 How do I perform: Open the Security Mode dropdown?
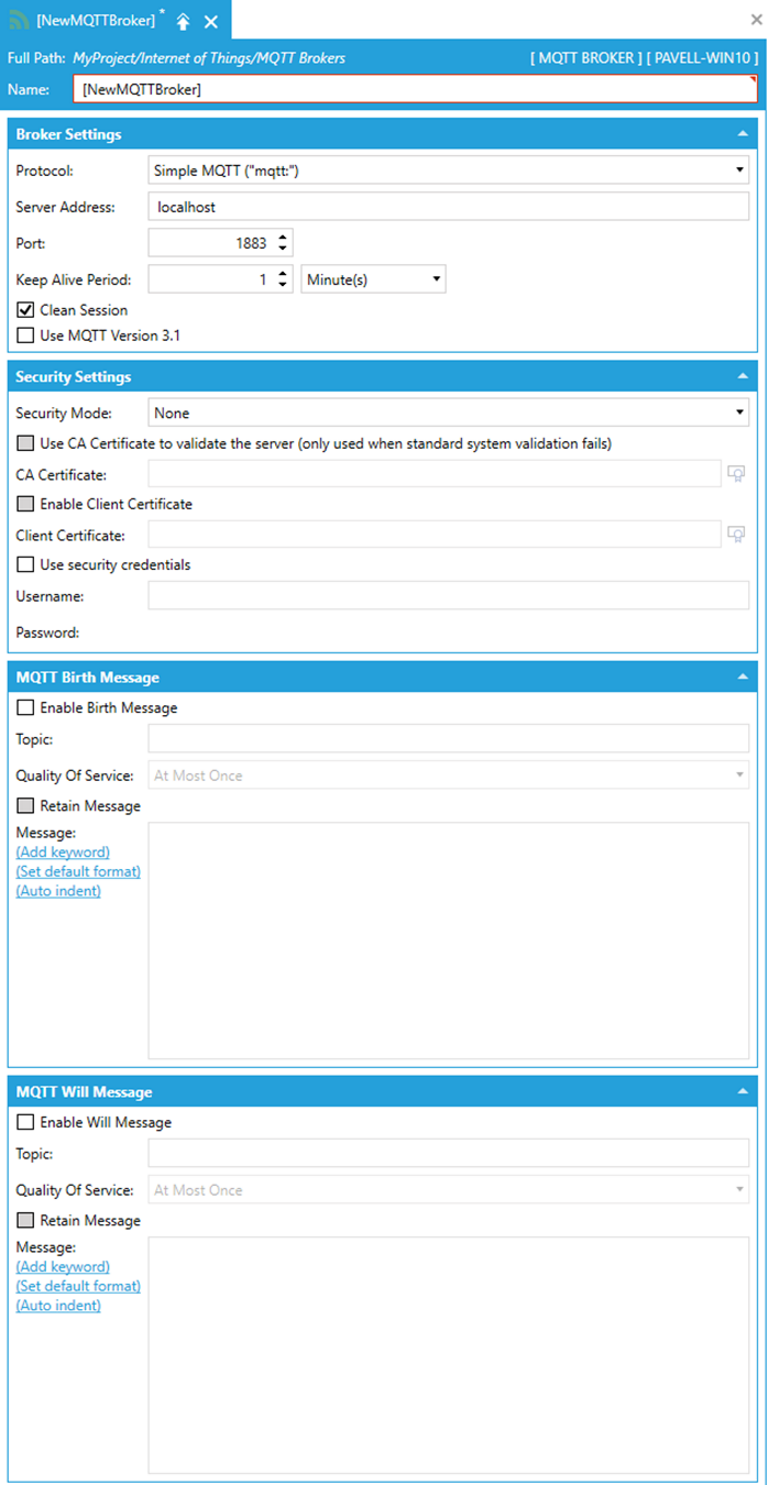pos(448,413)
